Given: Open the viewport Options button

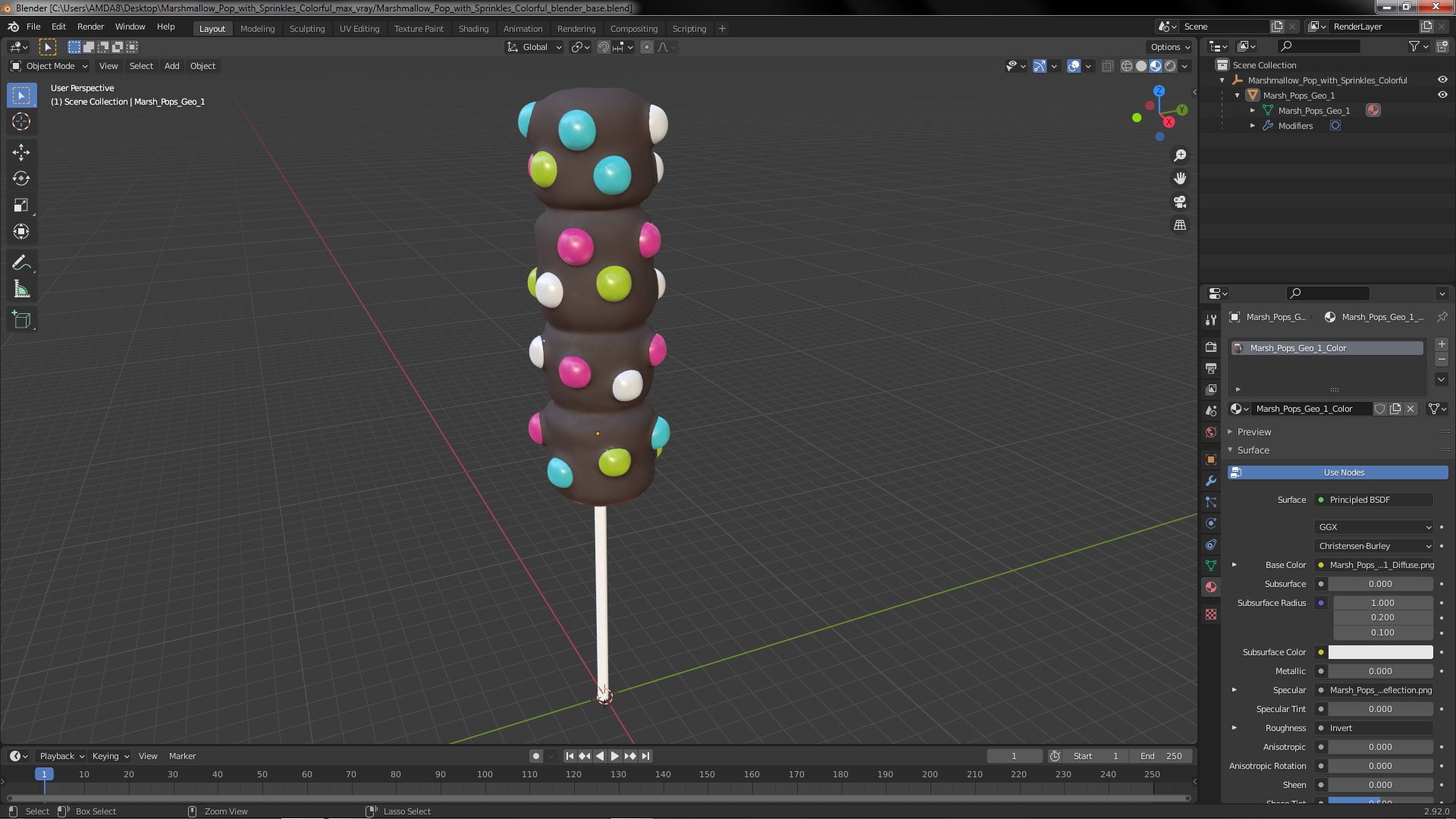Looking at the screenshot, I should coord(1170,47).
